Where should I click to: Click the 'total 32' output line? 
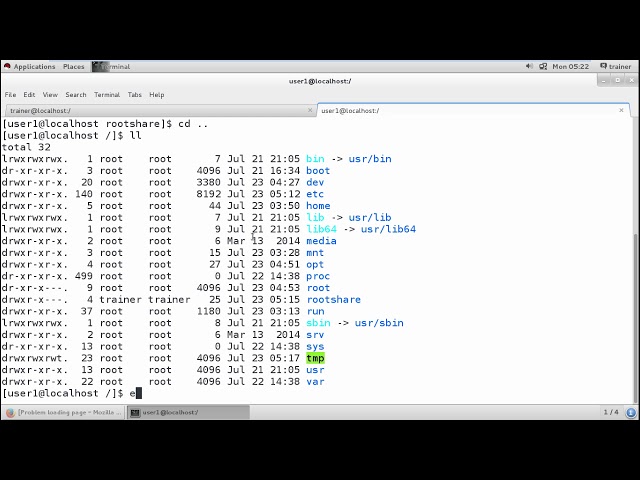(26, 147)
